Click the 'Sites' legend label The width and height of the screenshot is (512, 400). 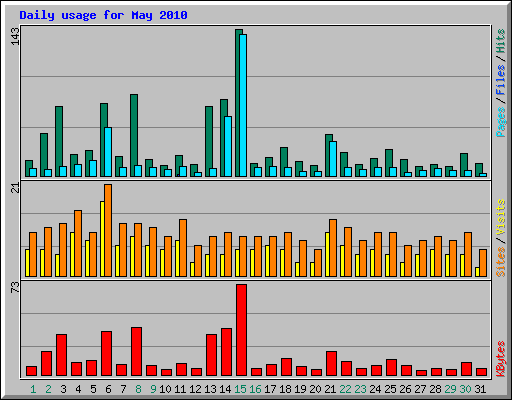[501, 262]
